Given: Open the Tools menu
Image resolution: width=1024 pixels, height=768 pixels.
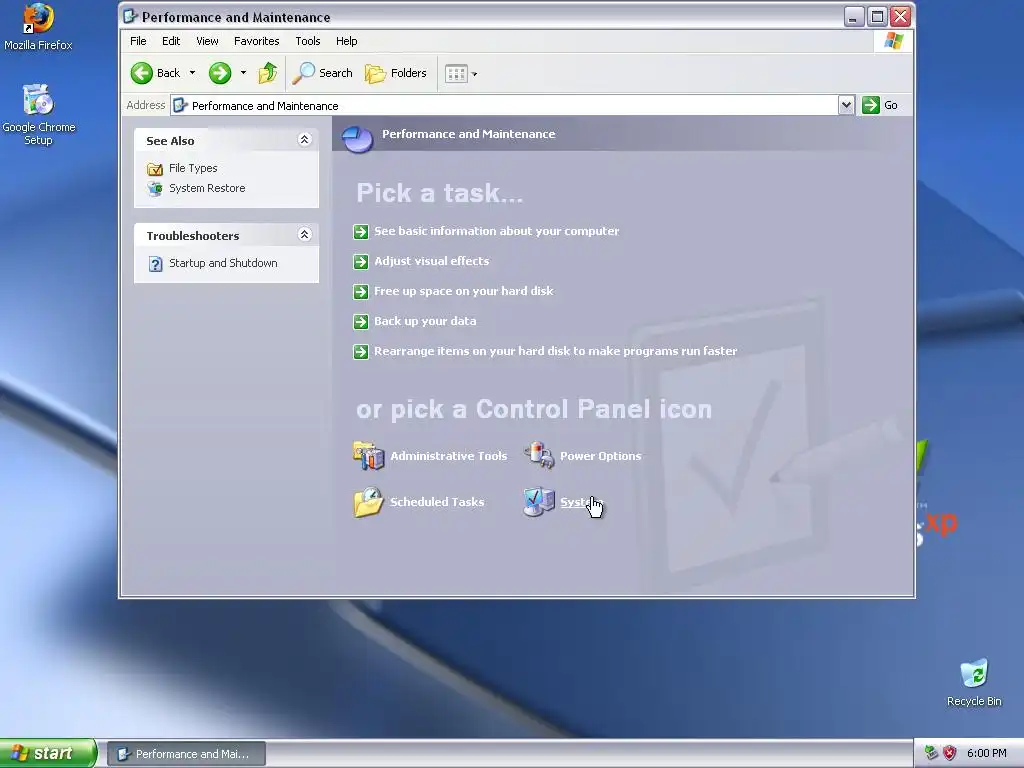Looking at the screenshot, I should [x=308, y=41].
